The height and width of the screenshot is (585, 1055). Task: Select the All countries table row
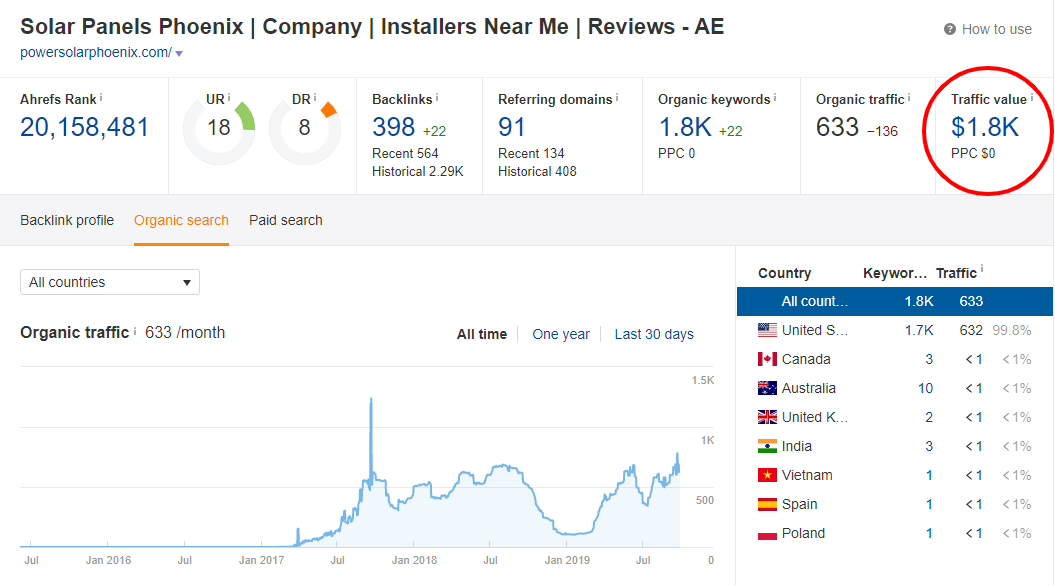coord(895,302)
